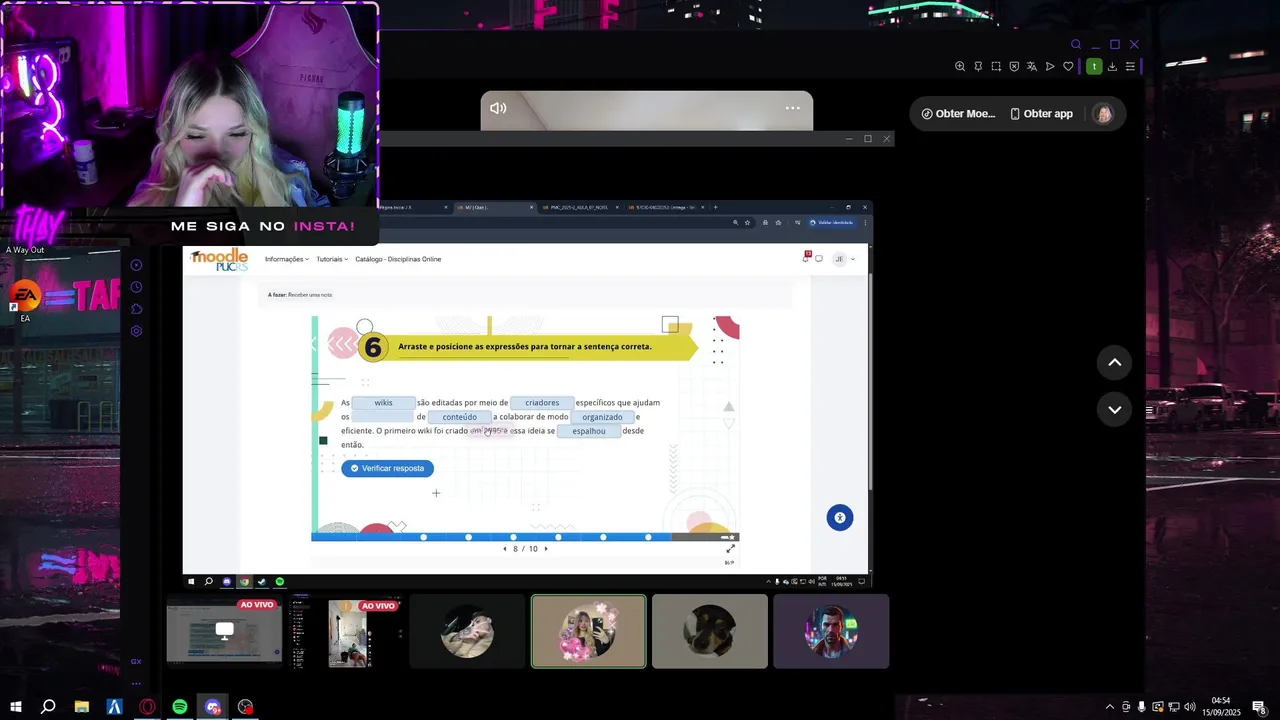Open Spotify from the taskbar

tap(180, 707)
